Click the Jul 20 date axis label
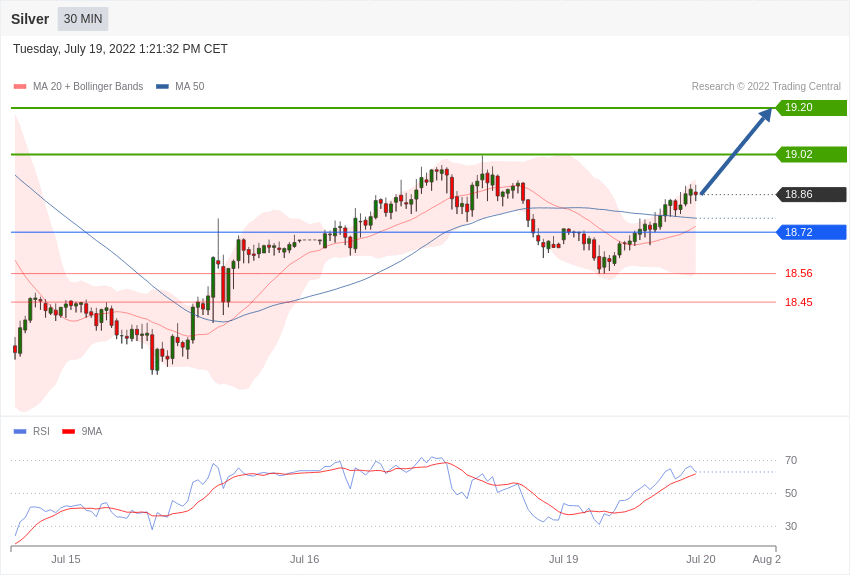 pyautogui.click(x=701, y=559)
